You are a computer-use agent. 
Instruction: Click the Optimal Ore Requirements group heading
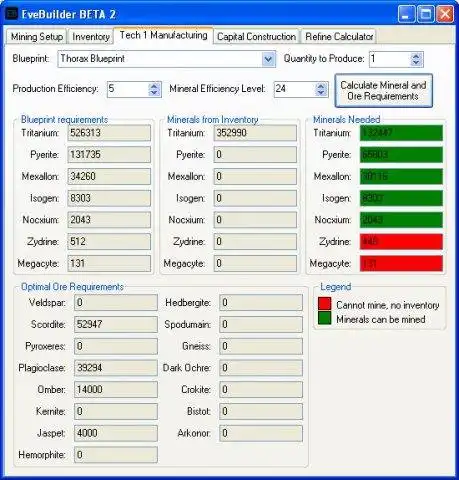(x=72, y=287)
